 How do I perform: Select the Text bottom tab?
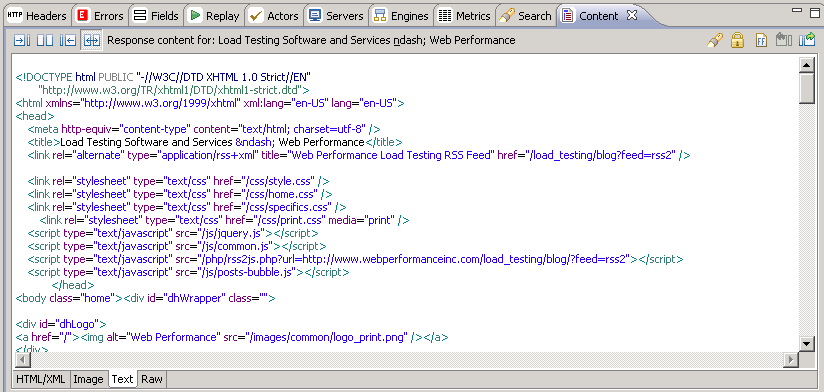pyautogui.click(x=122, y=379)
